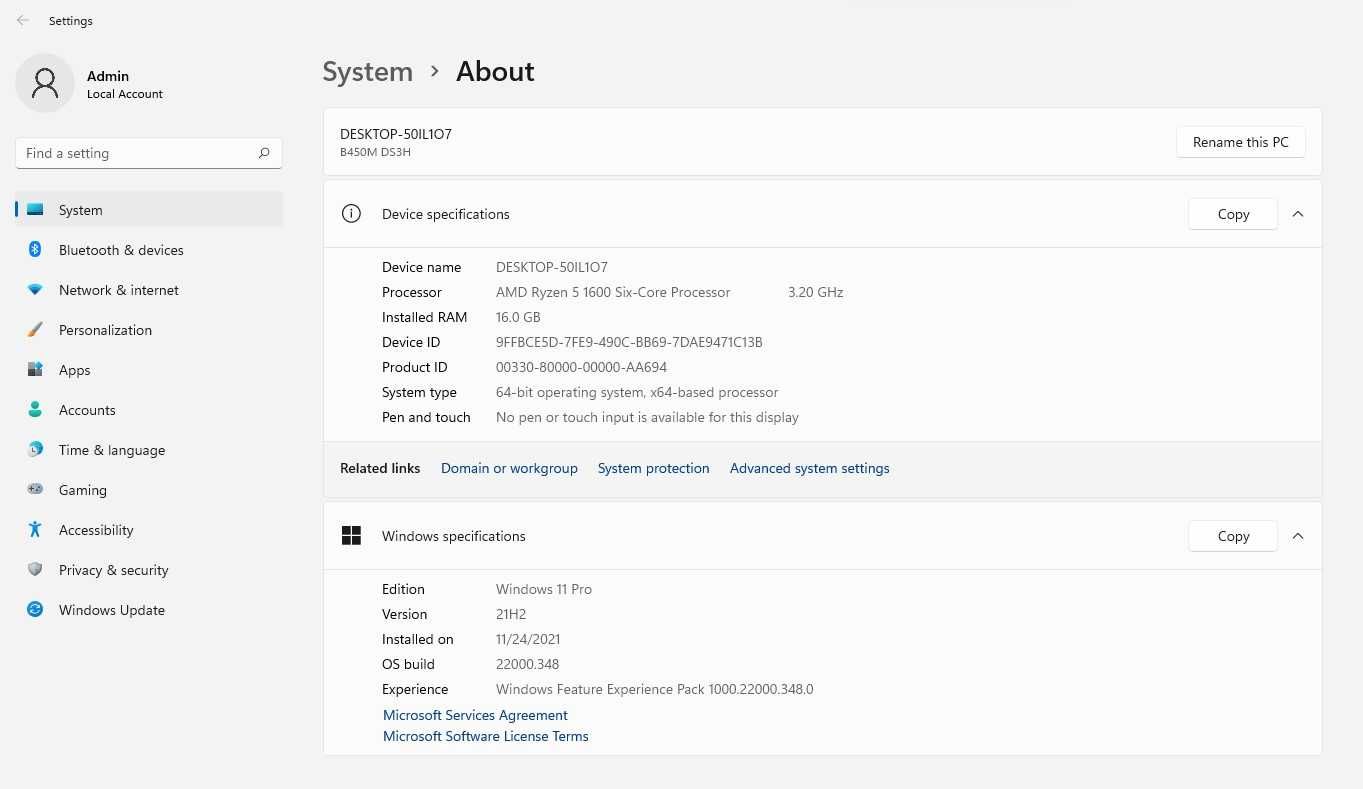Viewport: 1363px width, 789px height.
Task: Click the Device ID value text
Action: coord(629,342)
